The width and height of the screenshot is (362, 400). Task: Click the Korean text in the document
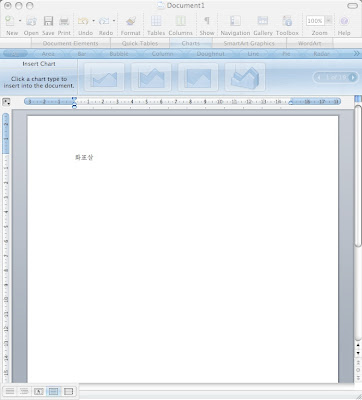point(84,157)
